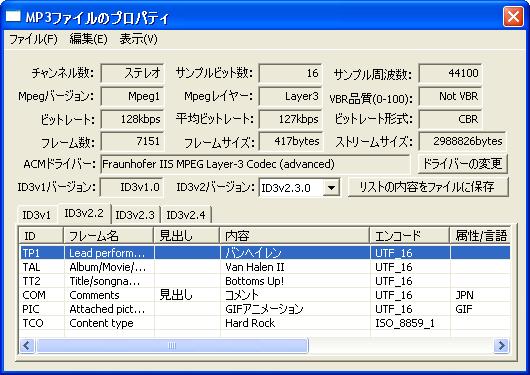The height and width of the screenshot is (375, 530).
Task: Click the window title bar icon
Action: pyautogui.click(x=14, y=16)
